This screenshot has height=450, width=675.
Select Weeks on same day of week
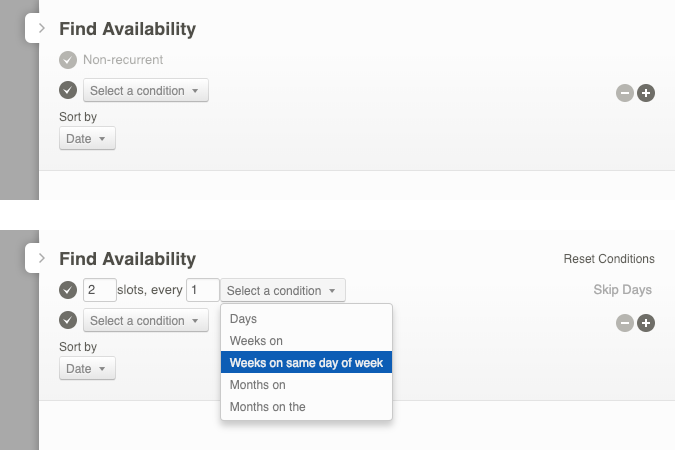tap(306, 363)
